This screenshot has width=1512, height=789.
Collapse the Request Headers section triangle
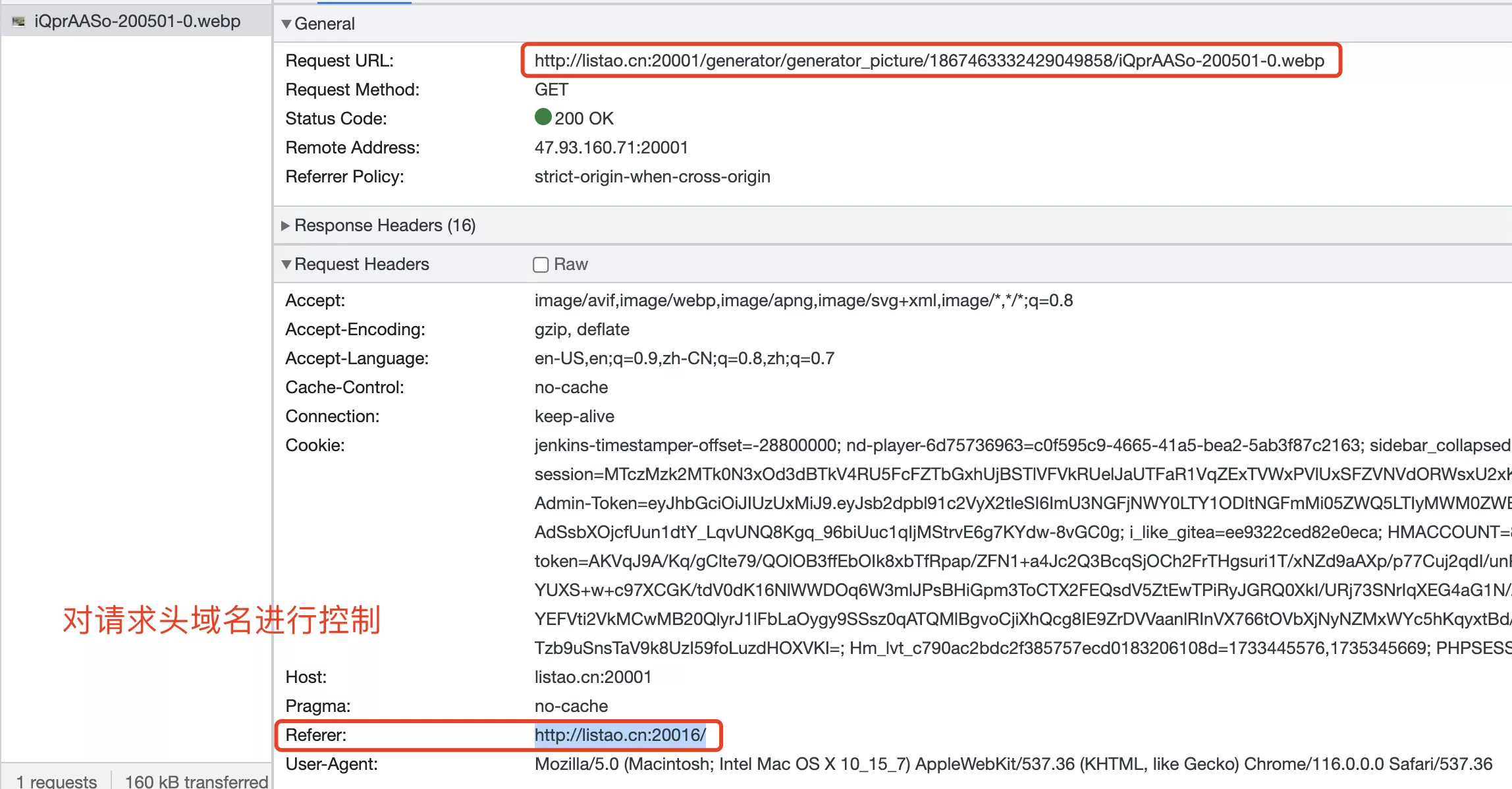click(286, 265)
